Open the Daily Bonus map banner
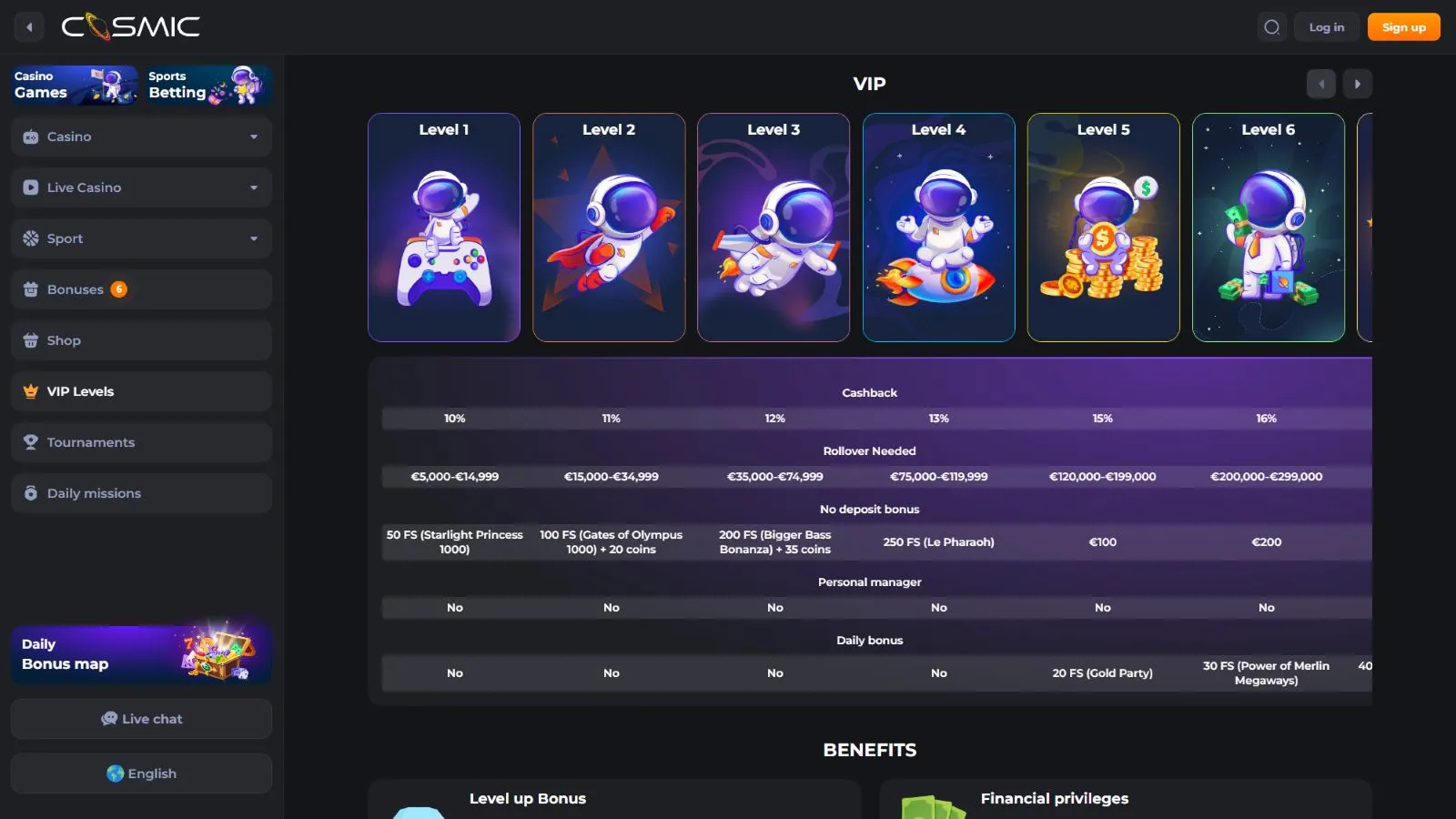This screenshot has height=819, width=1456. 141,653
